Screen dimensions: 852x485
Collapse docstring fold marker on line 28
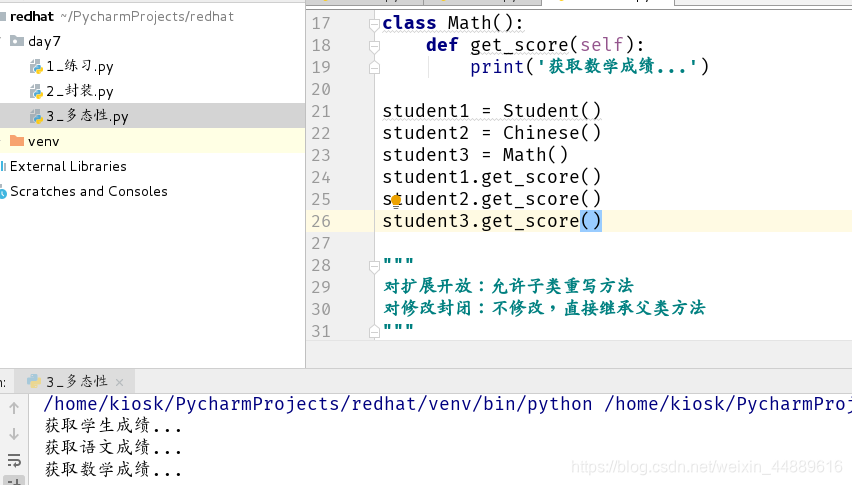pyautogui.click(x=374, y=266)
